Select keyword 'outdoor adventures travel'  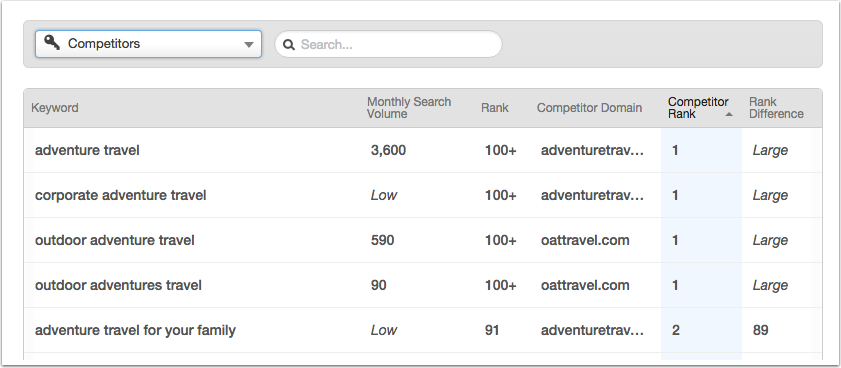point(118,285)
